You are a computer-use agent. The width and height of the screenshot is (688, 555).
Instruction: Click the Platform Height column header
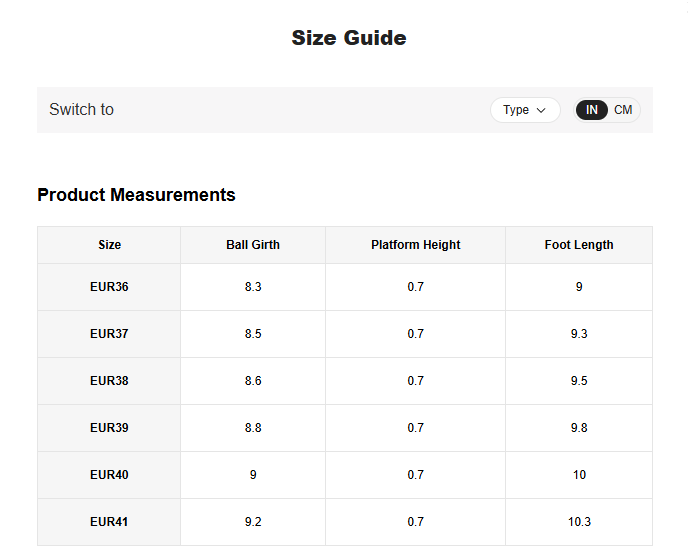pyautogui.click(x=415, y=245)
